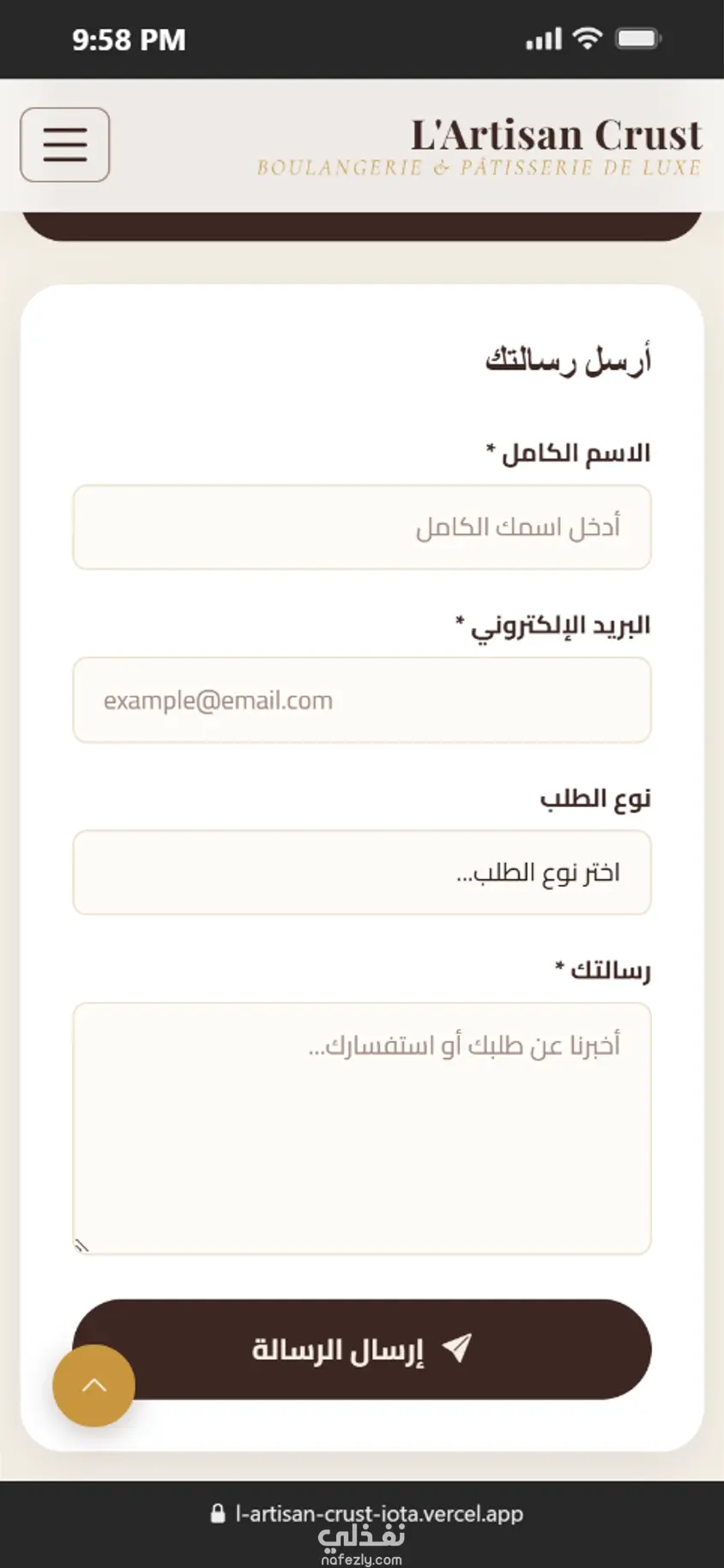Tap the golden scroll-to-top arrow button

(94, 1385)
